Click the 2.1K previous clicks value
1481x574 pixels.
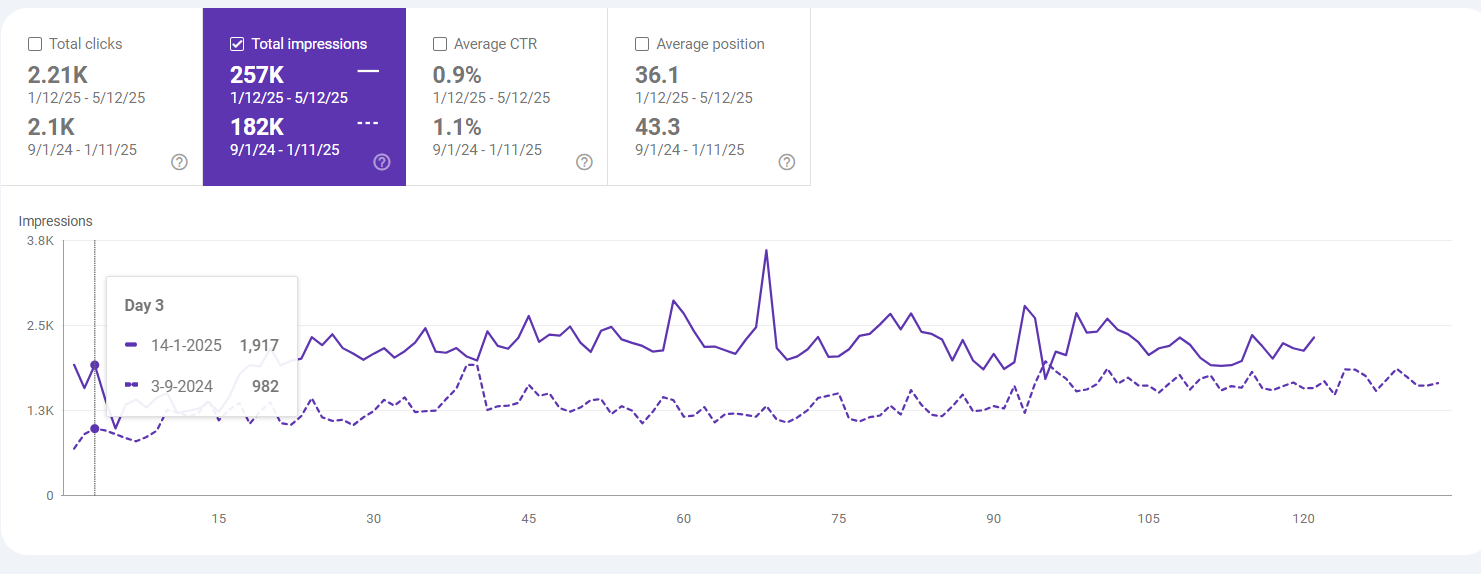51,127
